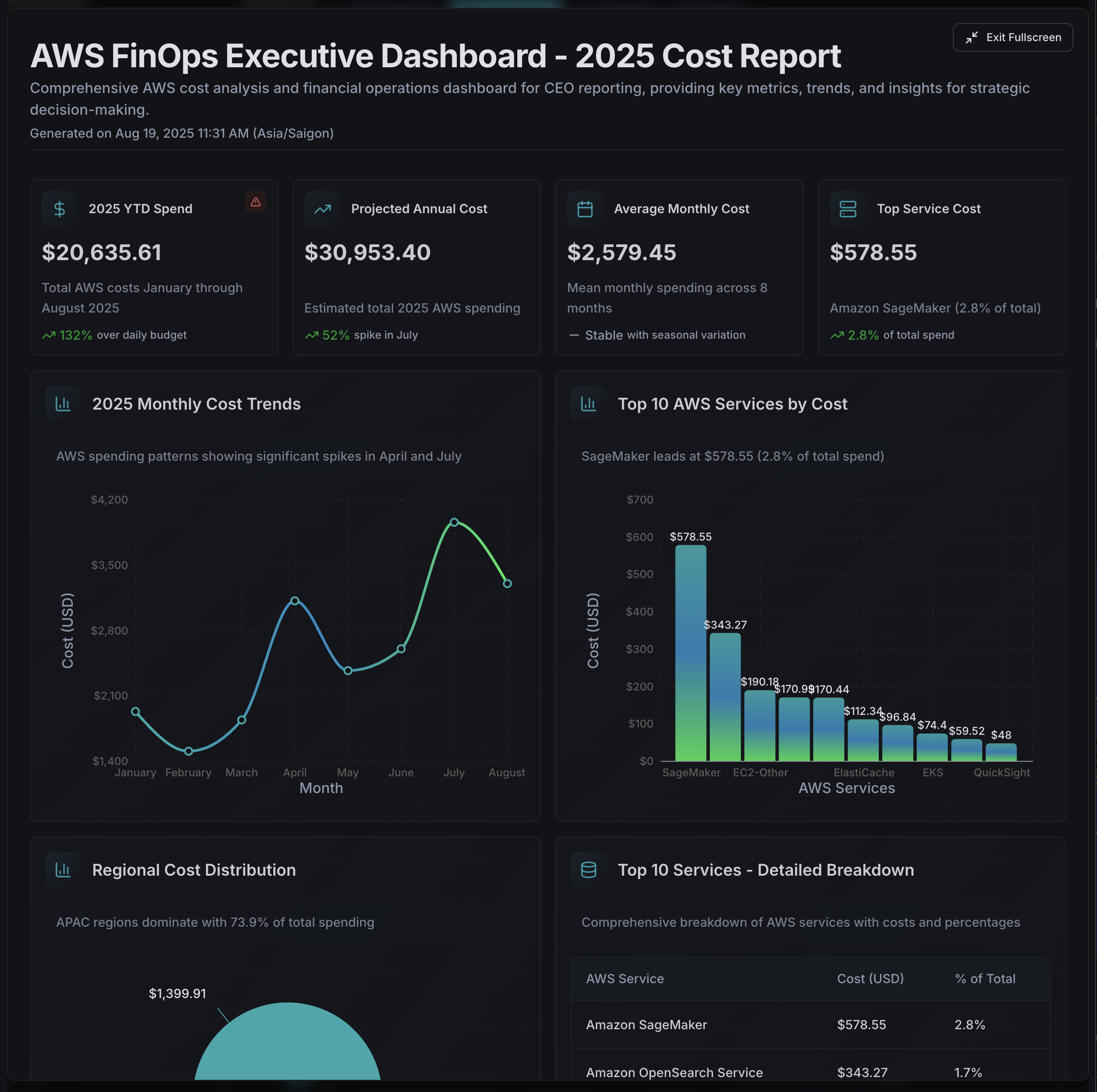Click the $30,953.40 projected cost value

click(x=367, y=252)
